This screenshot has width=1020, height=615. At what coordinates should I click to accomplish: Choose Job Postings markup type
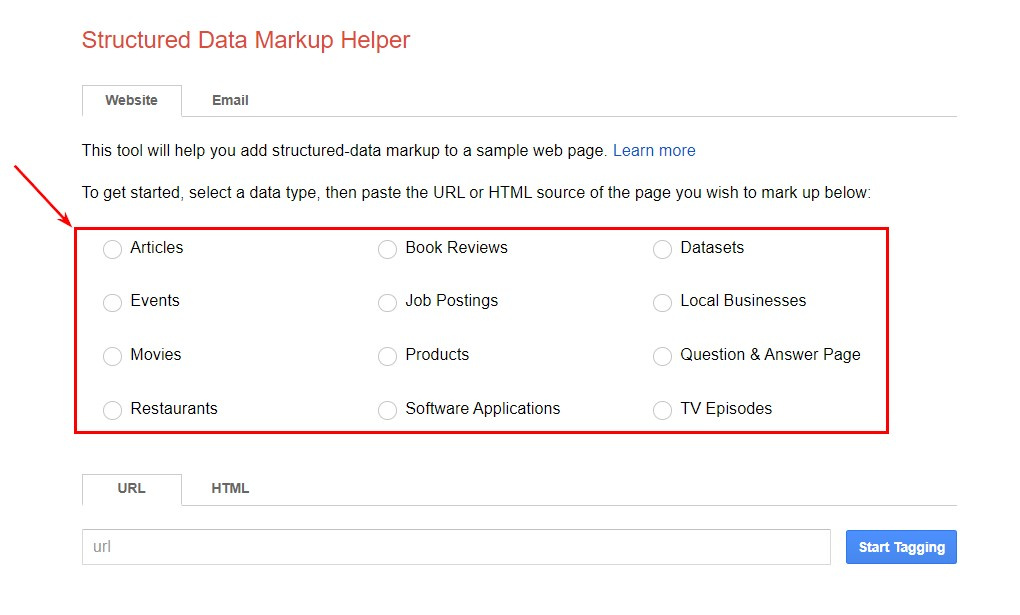point(387,302)
